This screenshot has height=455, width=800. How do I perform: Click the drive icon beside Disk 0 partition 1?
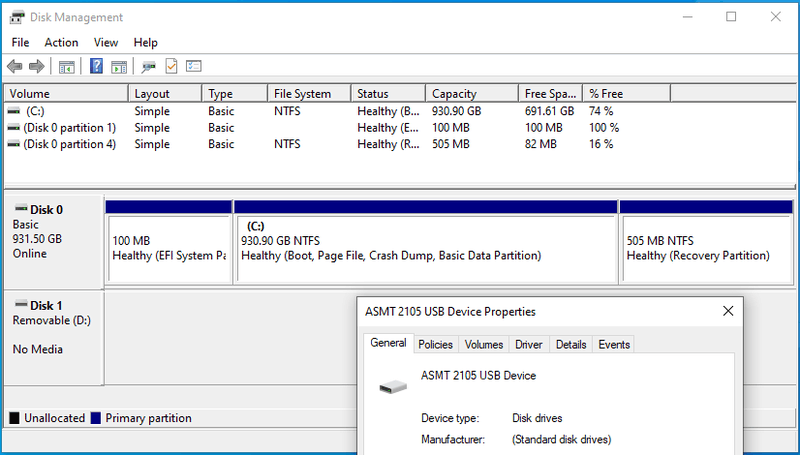coord(14,128)
